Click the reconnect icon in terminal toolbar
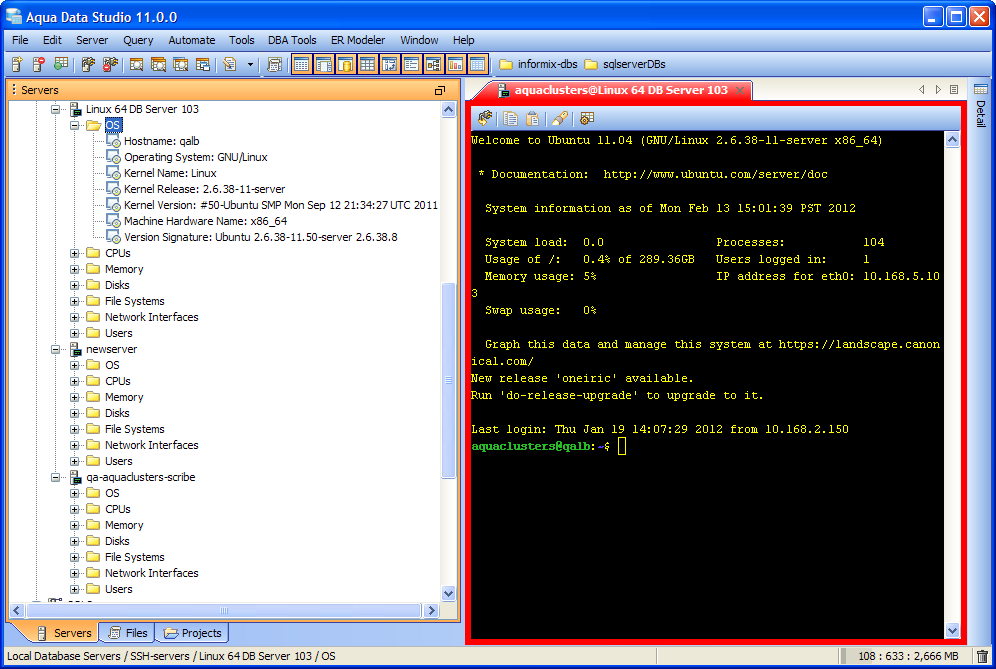Image resolution: width=996 pixels, height=669 pixels. pyautogui.click(x=485, y=118)
